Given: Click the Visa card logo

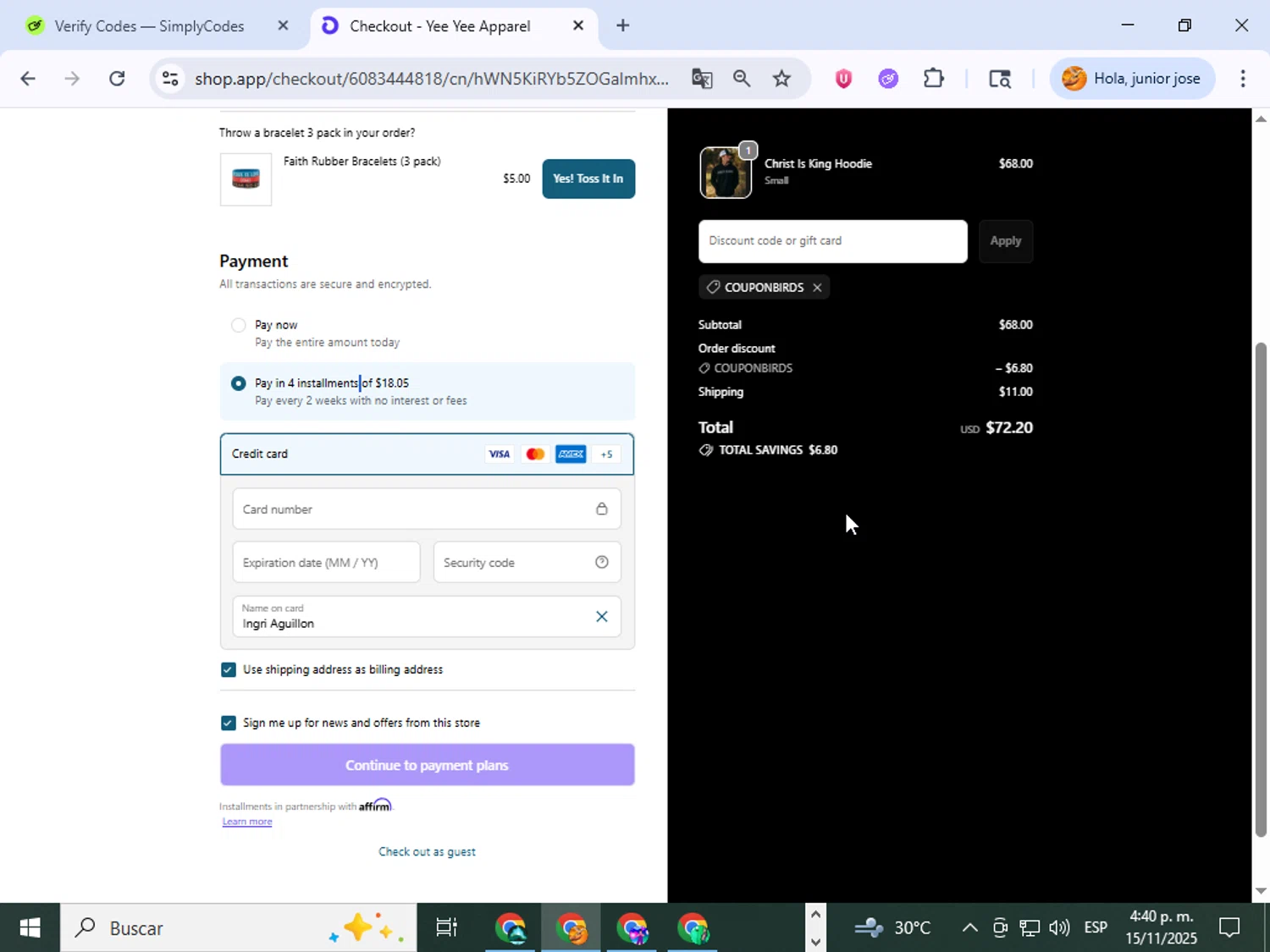Looking at the screenshot, I should point(500,454).
